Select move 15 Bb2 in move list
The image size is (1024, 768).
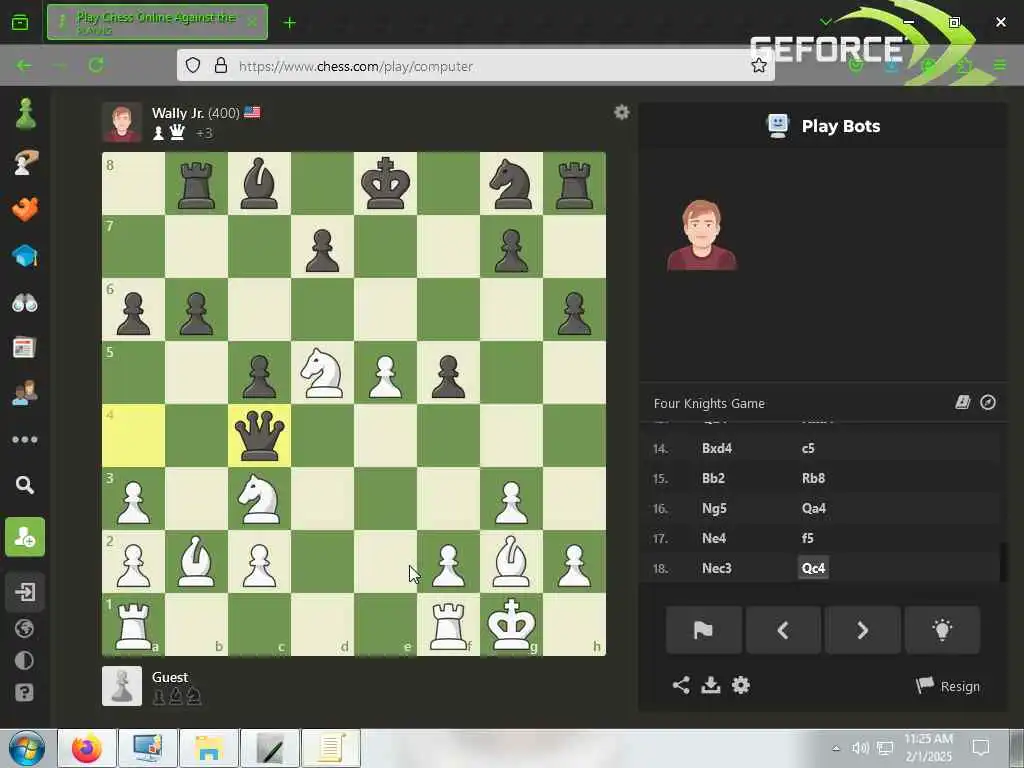click(x=713, y=478)
